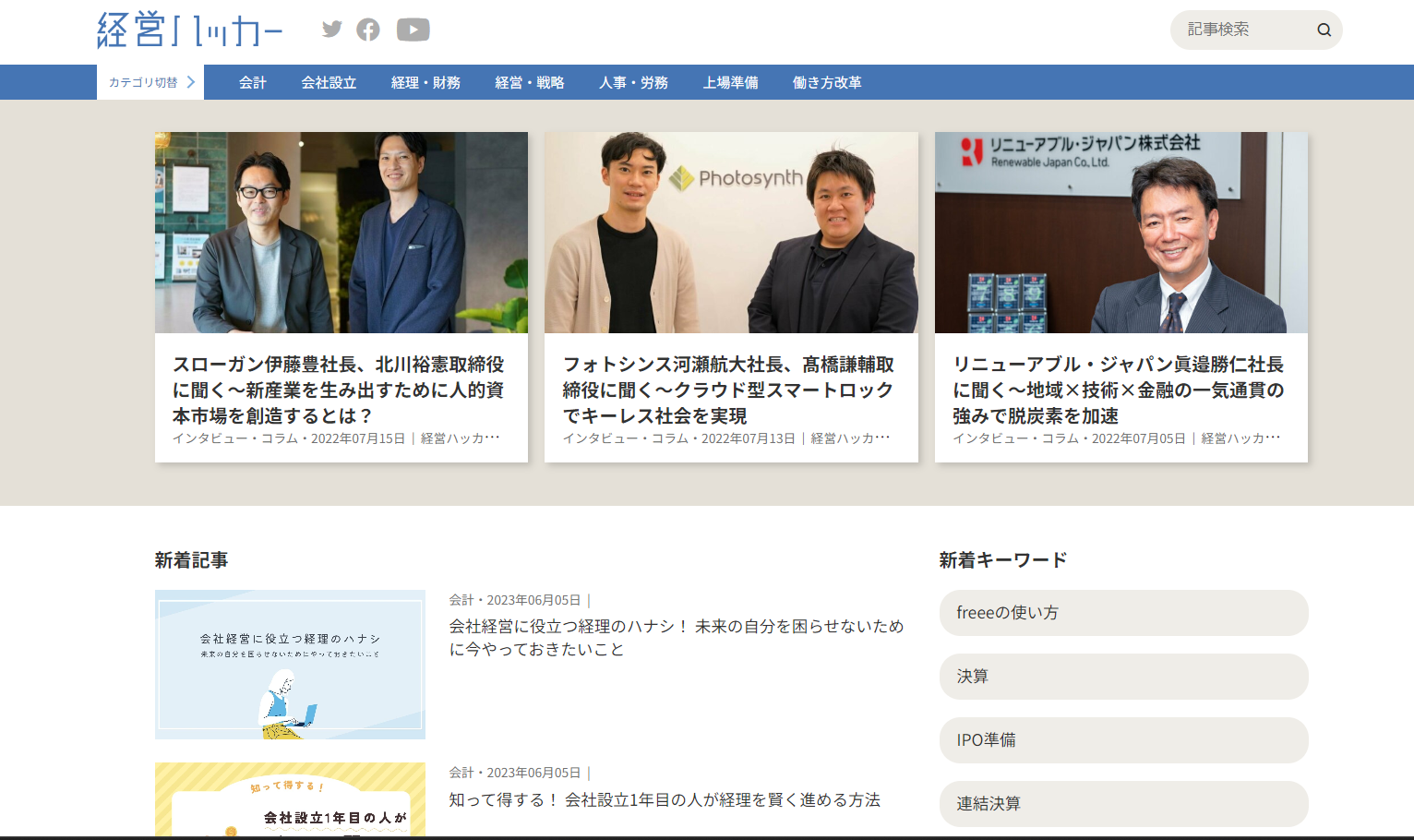Click the 新着キーワード section heading

point(1003,560)
